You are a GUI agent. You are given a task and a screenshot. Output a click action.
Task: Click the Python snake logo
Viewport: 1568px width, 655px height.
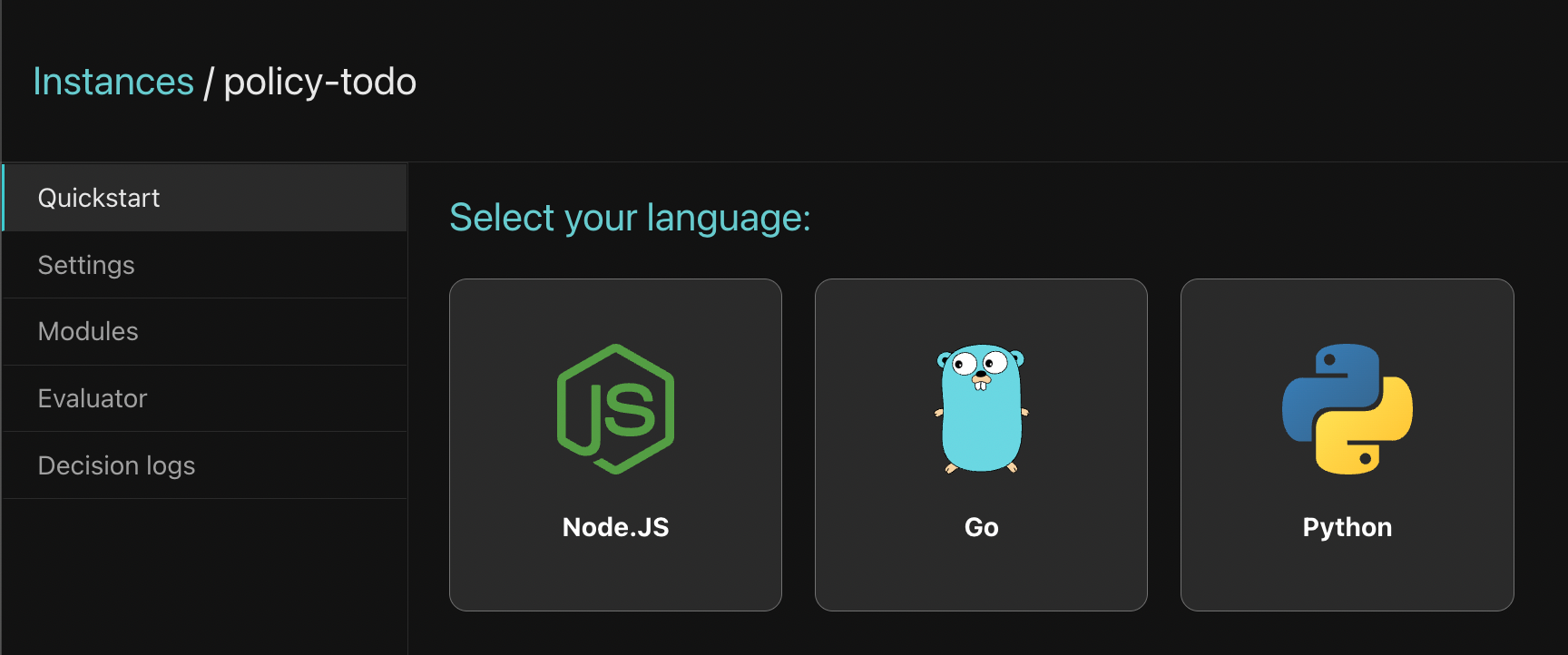(x=1347, y=408)
